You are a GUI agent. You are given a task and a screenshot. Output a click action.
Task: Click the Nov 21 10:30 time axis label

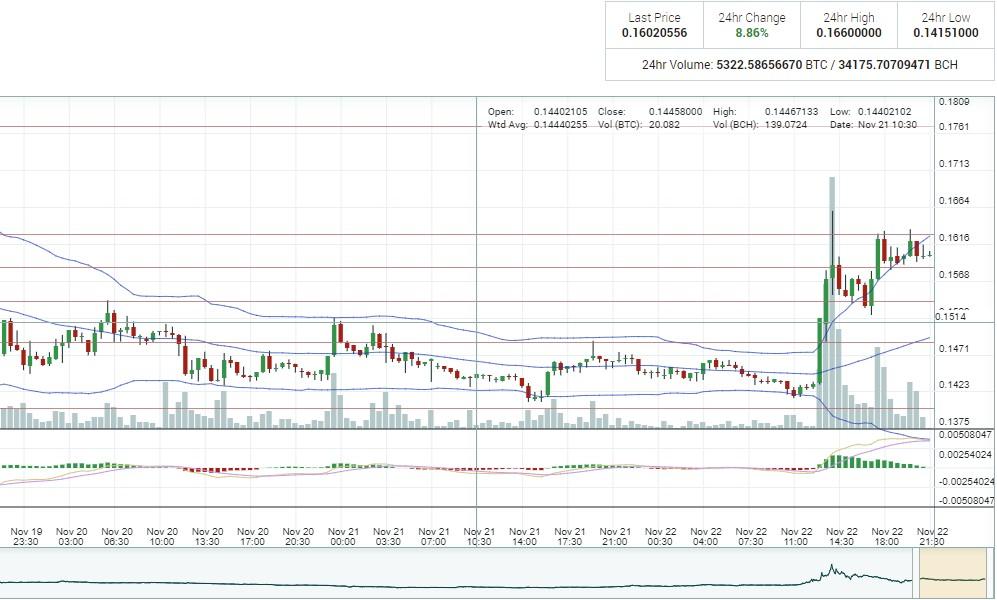[480, 536]
